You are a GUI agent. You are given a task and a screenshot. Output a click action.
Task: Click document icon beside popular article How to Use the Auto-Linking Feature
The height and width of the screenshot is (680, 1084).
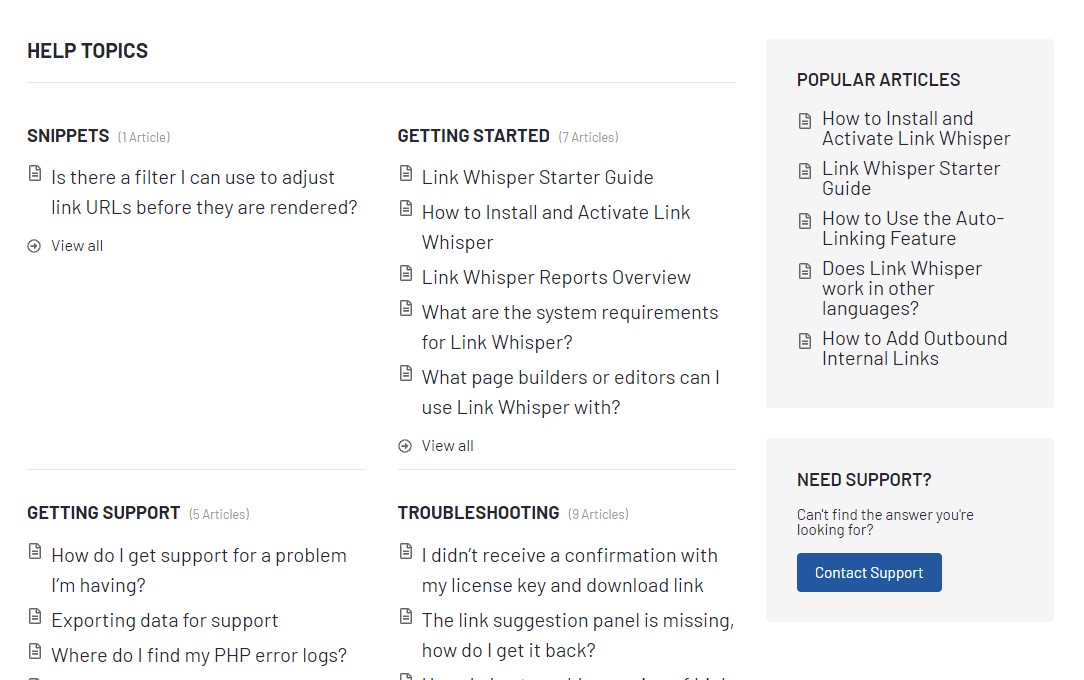[805, 221]
